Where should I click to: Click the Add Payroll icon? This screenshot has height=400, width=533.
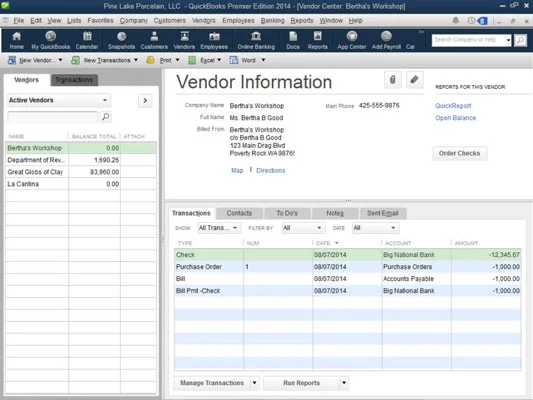point(386,40)
